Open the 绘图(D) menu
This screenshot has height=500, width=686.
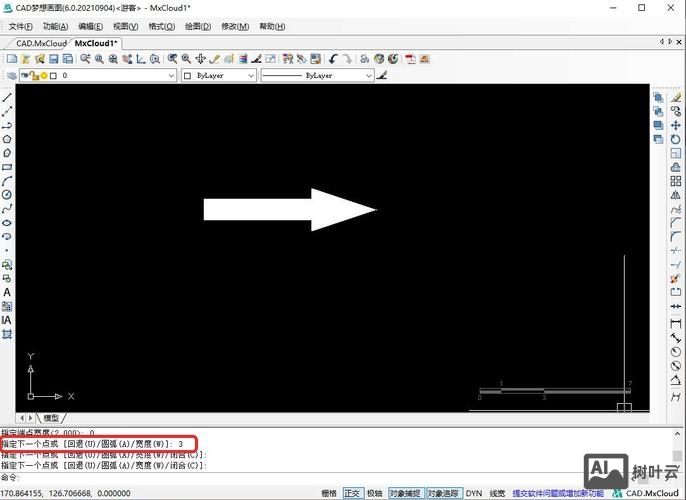194,26
